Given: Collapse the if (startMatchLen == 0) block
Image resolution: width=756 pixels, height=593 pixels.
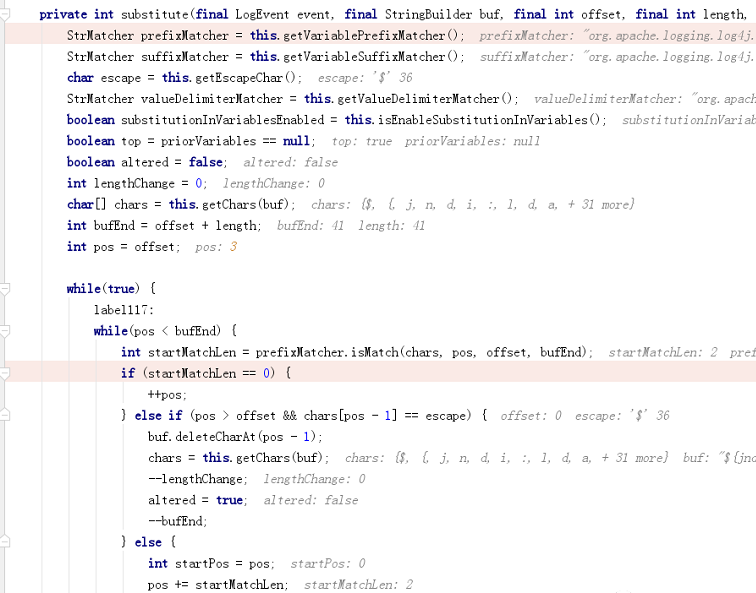Looking at the screenshot, I should [x=4, y=373].
